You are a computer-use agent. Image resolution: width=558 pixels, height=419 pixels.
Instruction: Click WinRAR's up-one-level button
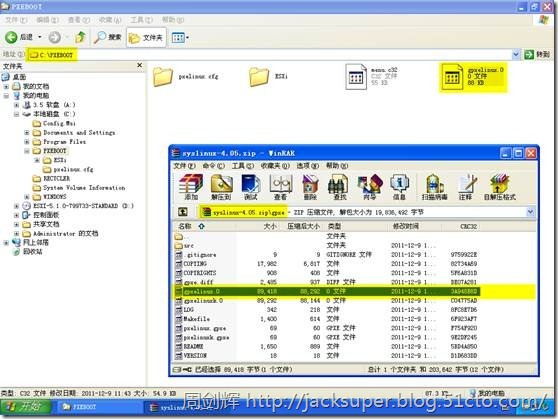point(183,212)
